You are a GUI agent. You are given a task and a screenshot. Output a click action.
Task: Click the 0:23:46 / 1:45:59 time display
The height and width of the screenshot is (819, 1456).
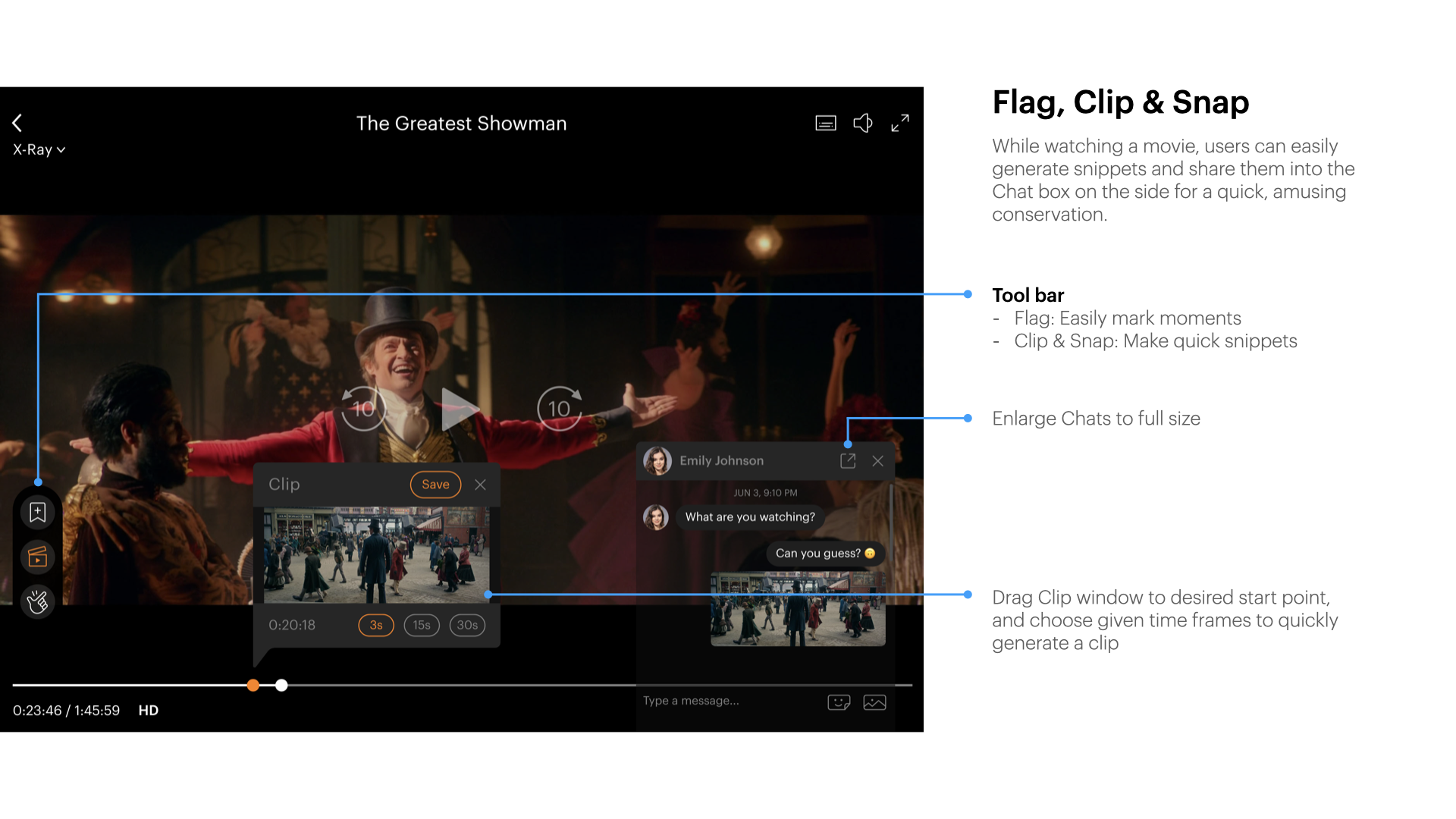(x=66, y=711)
